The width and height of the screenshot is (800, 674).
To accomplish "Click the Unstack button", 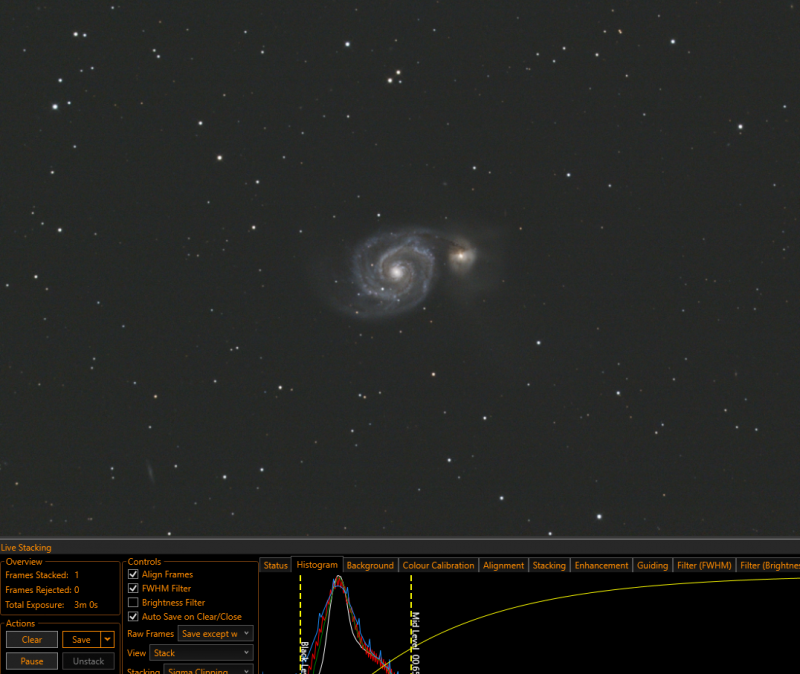I will point(88,661).
